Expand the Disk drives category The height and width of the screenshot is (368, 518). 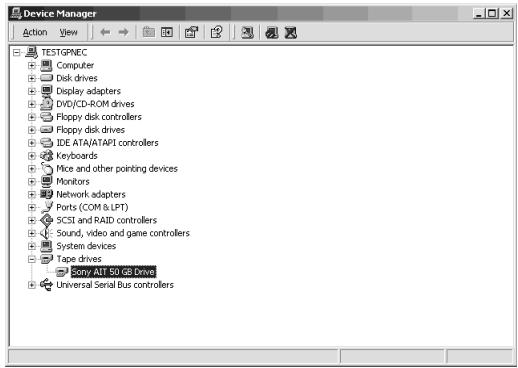coord(32,78)
